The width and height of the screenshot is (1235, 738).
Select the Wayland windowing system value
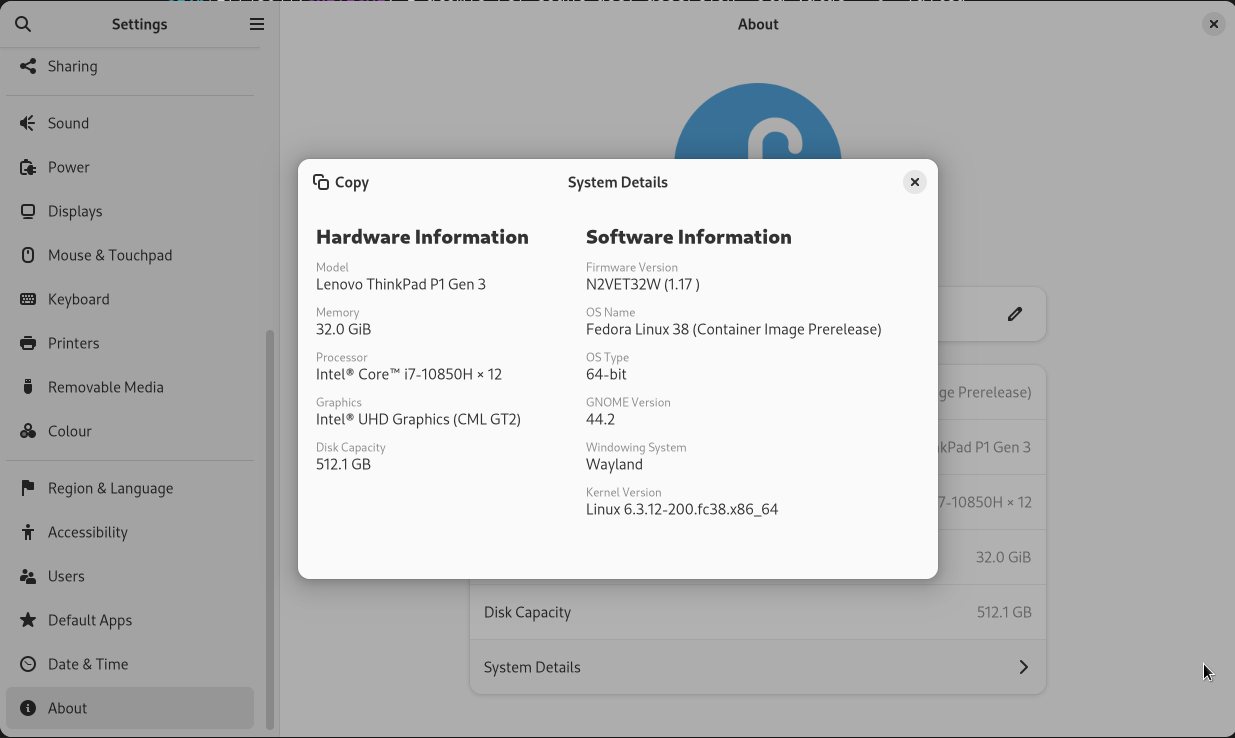click(x=614, y=464)
